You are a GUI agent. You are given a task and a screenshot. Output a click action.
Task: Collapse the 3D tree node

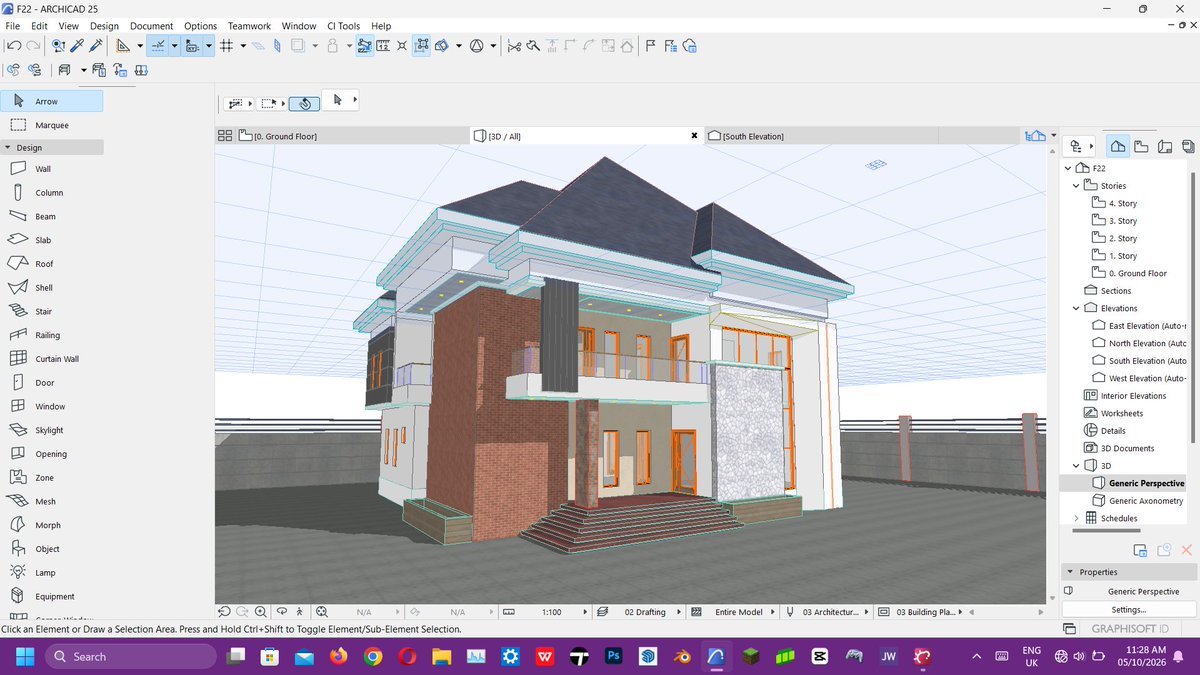tap(1076, 466)
